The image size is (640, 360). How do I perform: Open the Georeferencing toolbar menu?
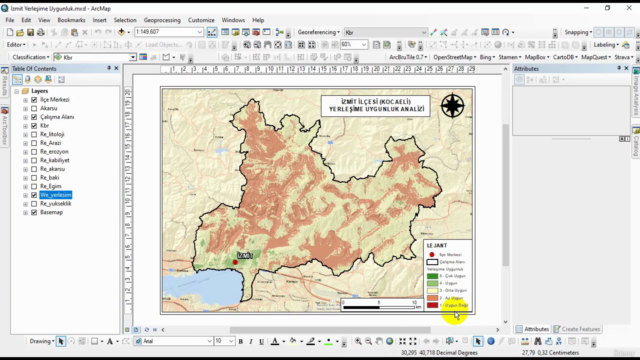tap(318, 32)
